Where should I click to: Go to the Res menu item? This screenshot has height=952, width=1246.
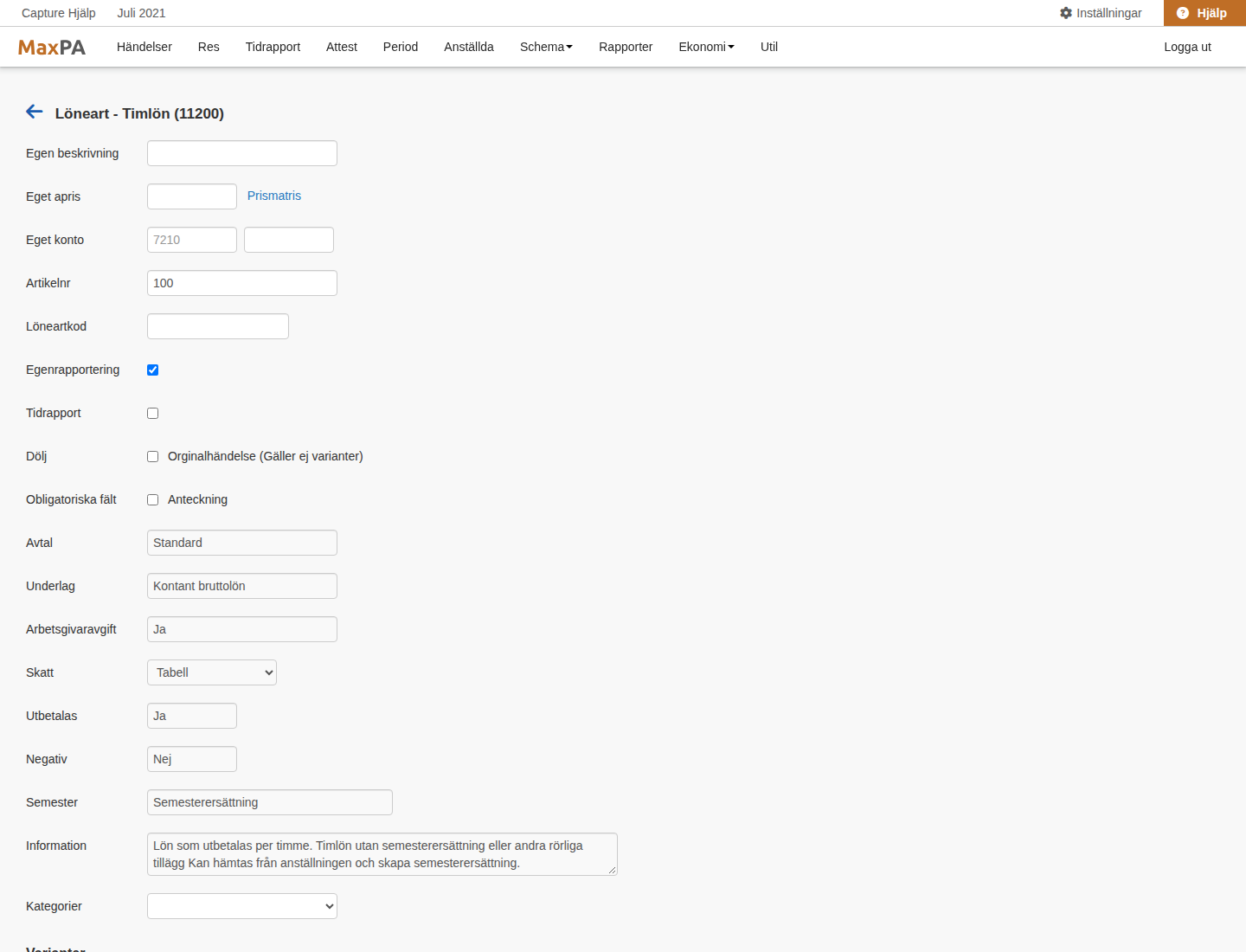209,47
